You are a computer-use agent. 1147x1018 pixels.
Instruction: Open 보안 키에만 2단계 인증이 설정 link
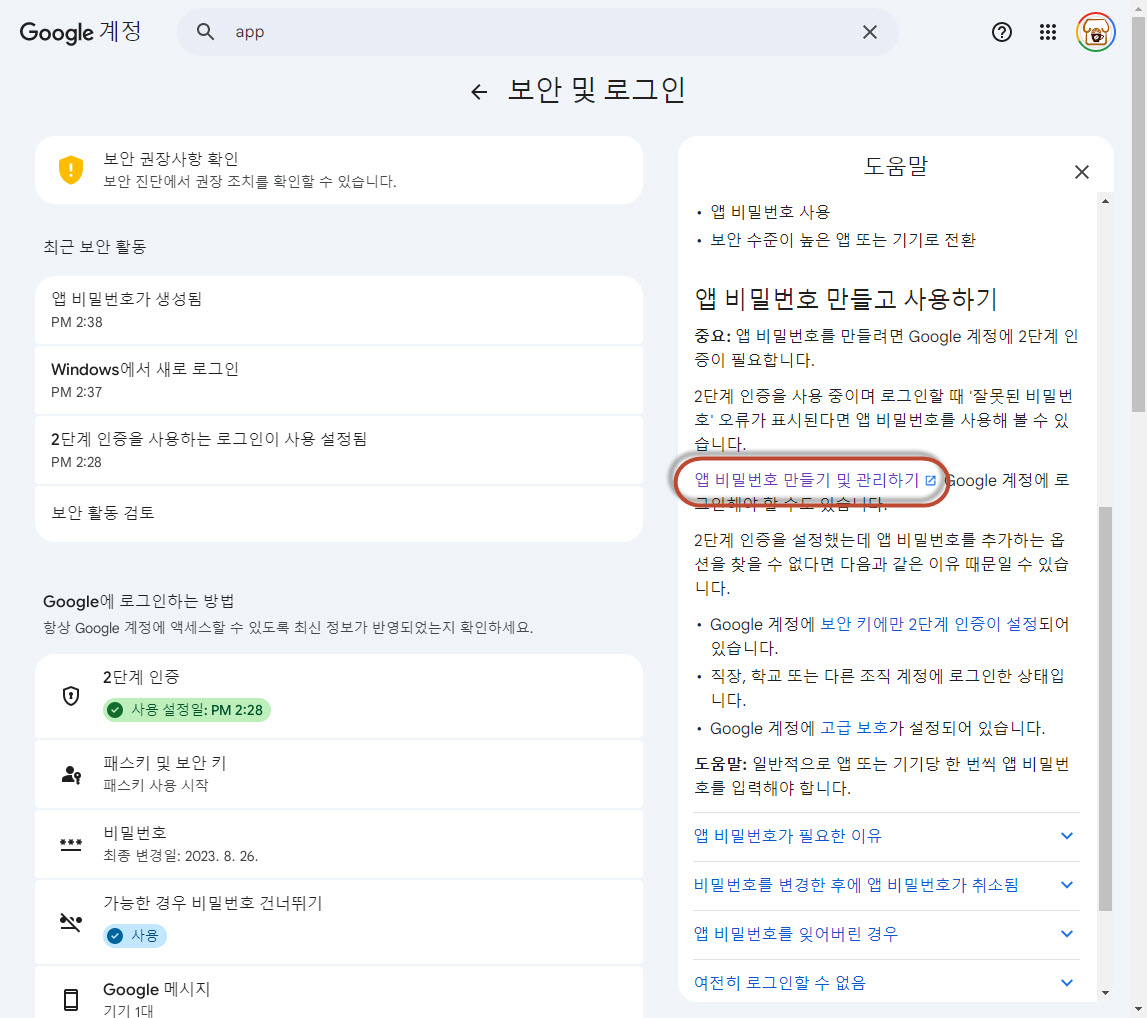pos(928,624)
